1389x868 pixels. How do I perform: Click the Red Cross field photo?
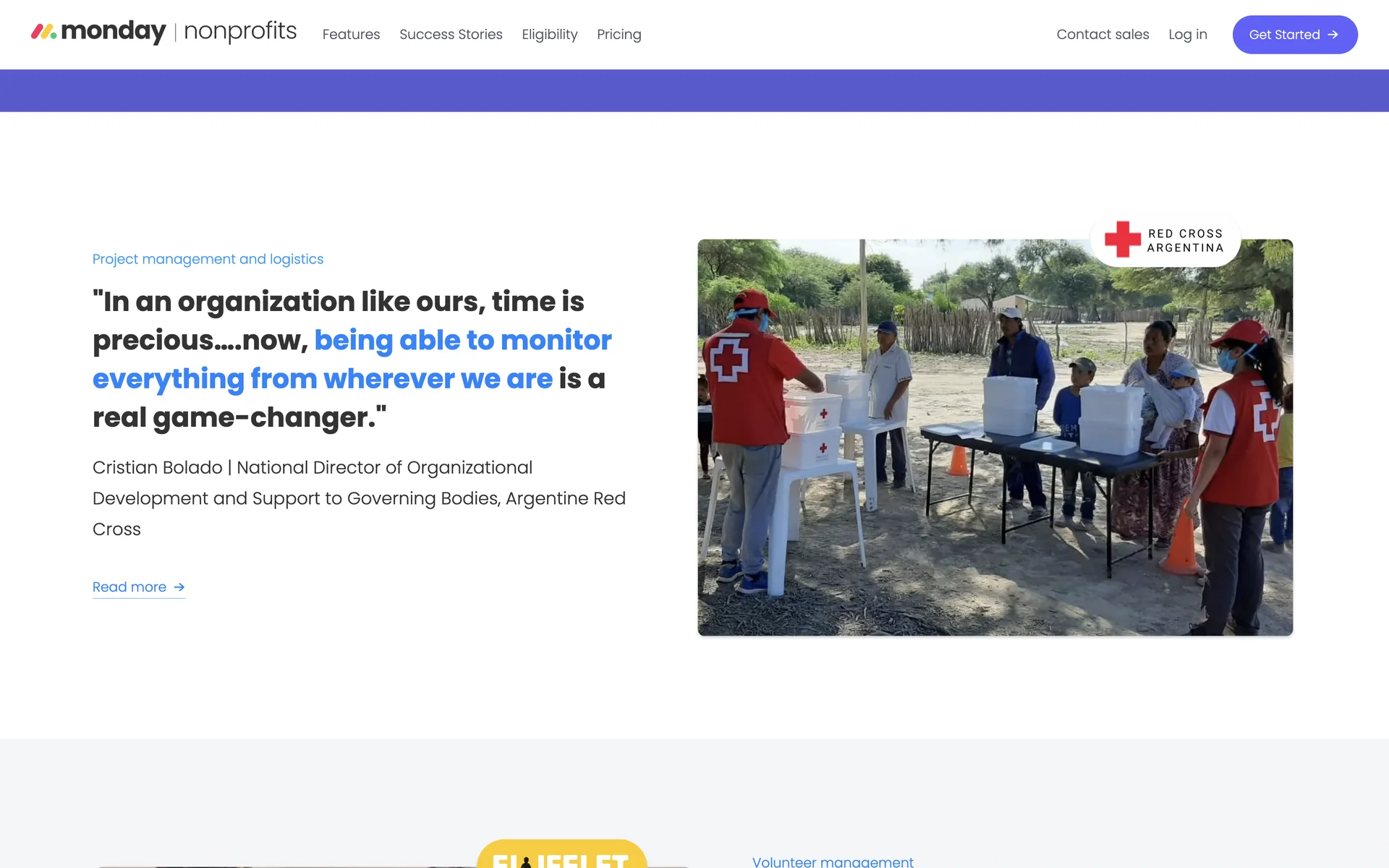point(995,438)
